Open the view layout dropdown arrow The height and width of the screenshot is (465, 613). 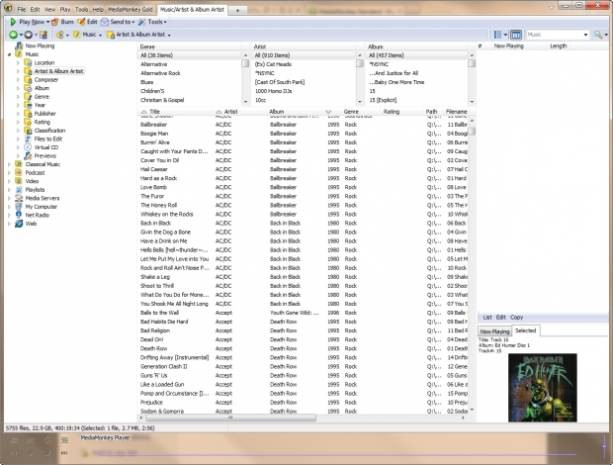coord(505,35)
